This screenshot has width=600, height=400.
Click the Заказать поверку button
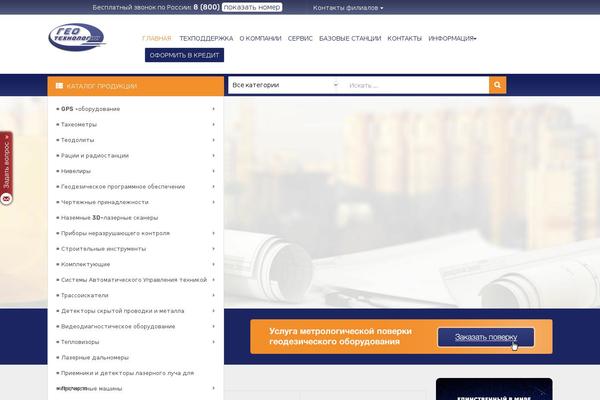[486, 337]
